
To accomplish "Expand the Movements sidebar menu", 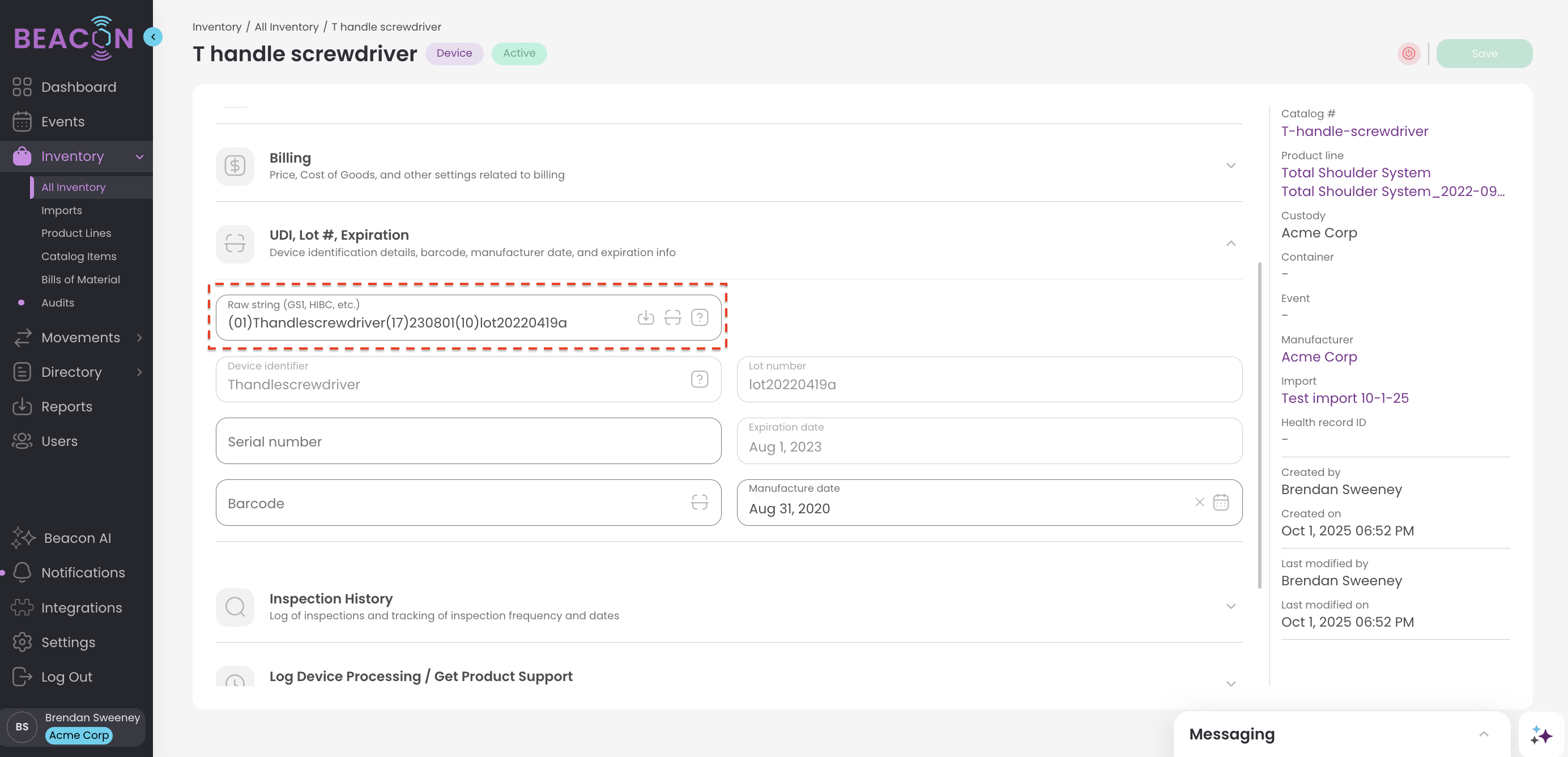I will coord(80,337).
